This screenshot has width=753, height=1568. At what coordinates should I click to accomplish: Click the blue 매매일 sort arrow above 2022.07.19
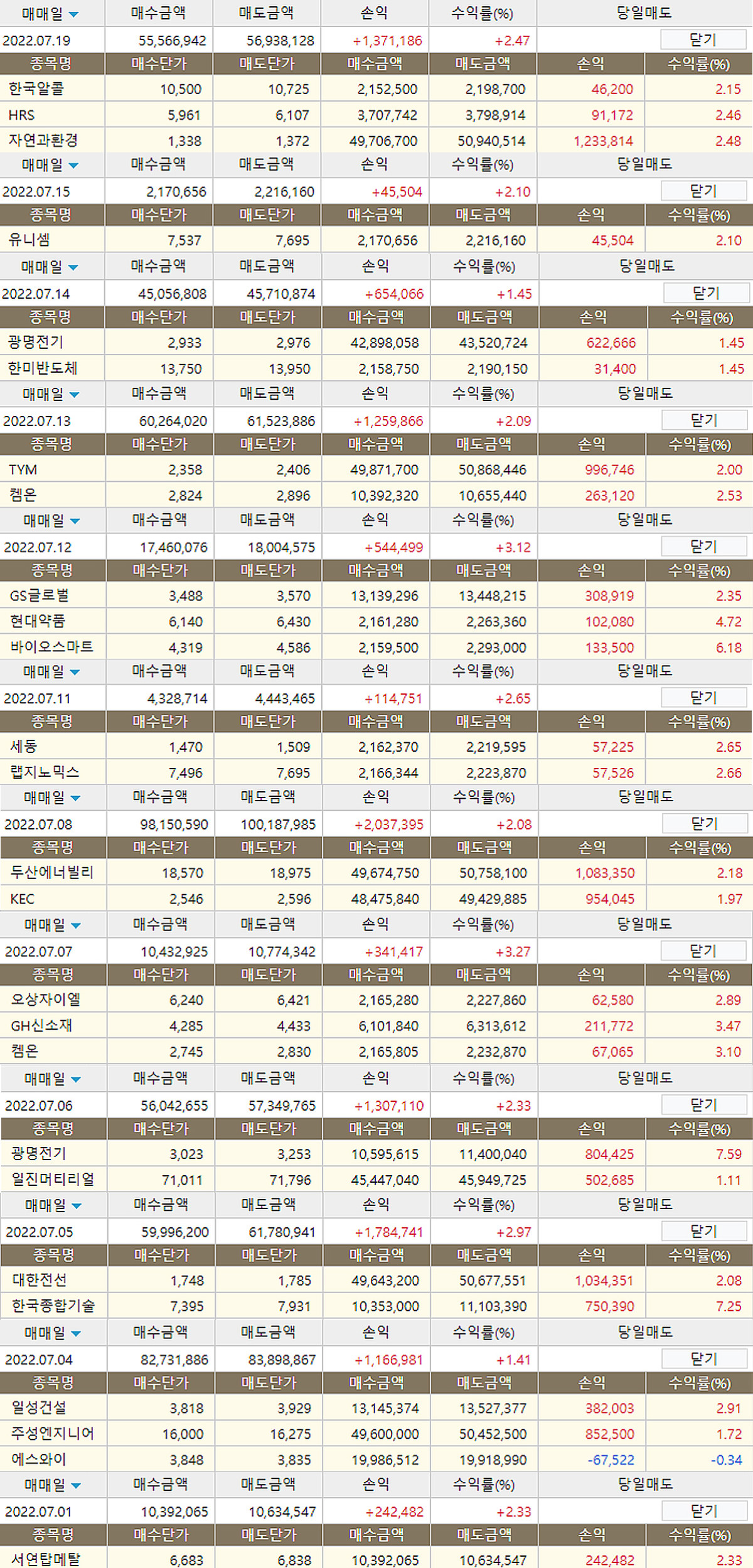(73, 14)
